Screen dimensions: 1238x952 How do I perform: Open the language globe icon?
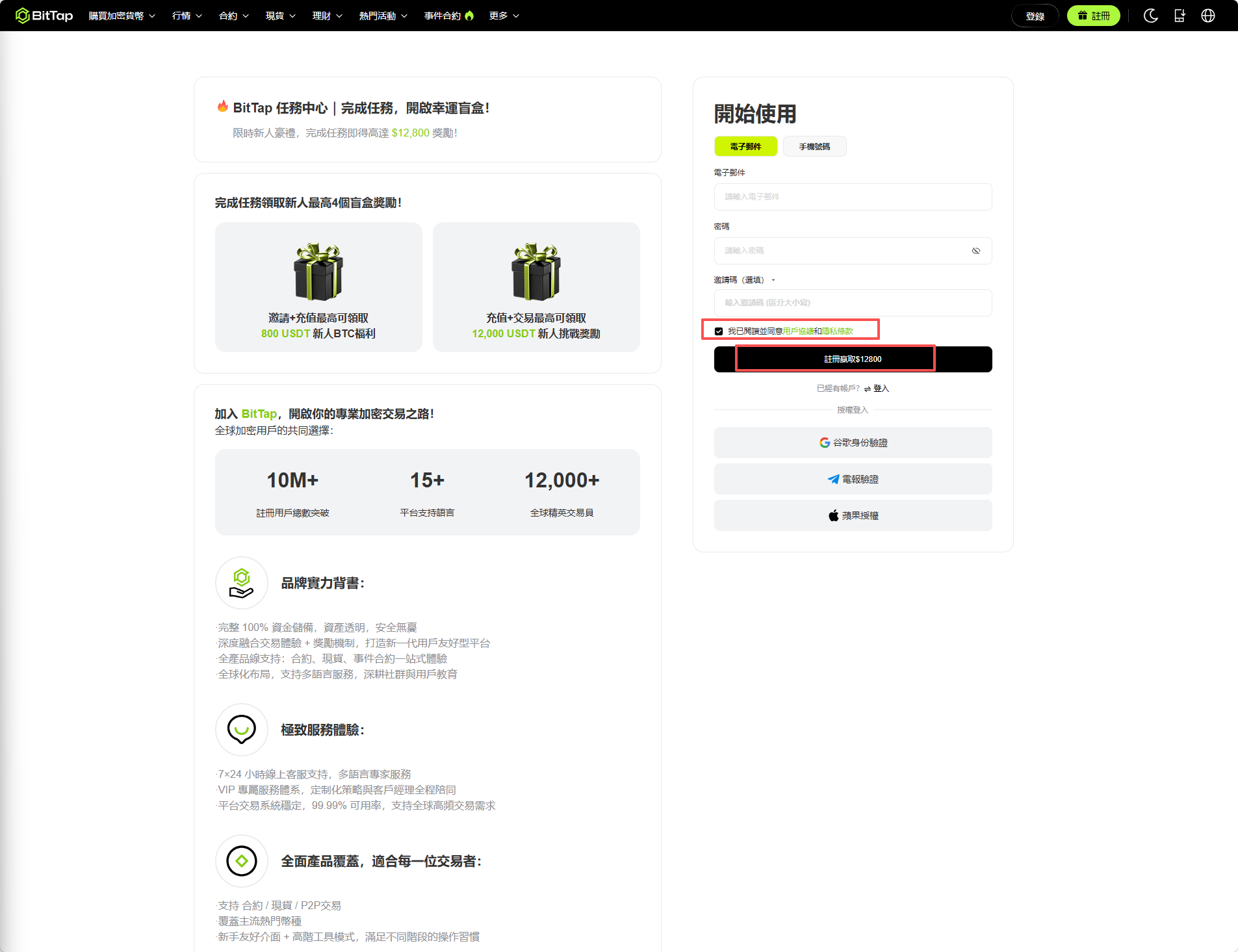pos(1208,16)
